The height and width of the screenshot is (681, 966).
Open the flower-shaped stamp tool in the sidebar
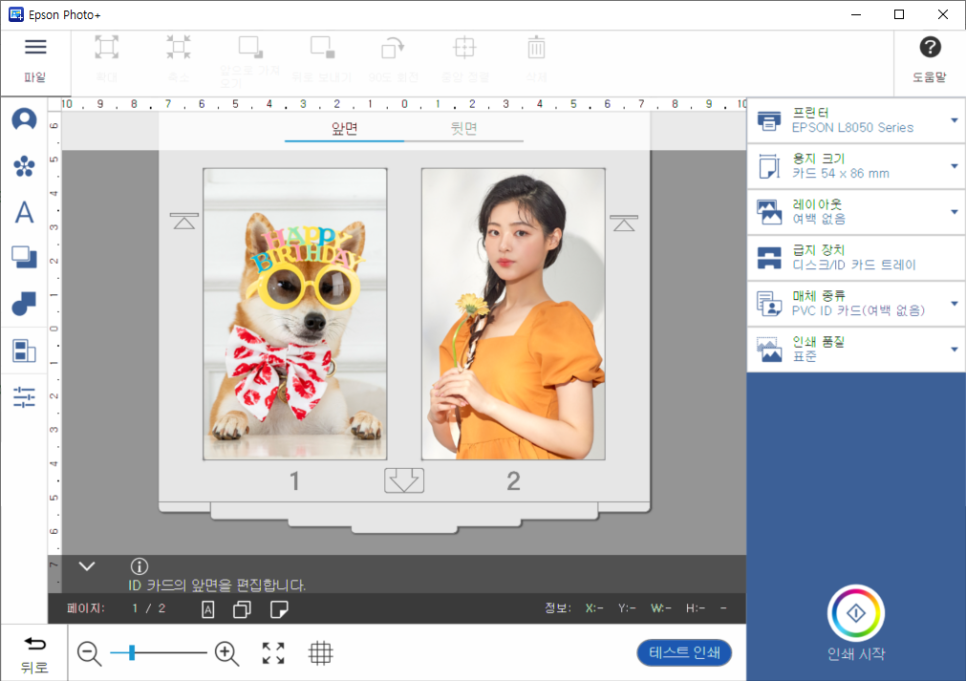tap(24, 166)
